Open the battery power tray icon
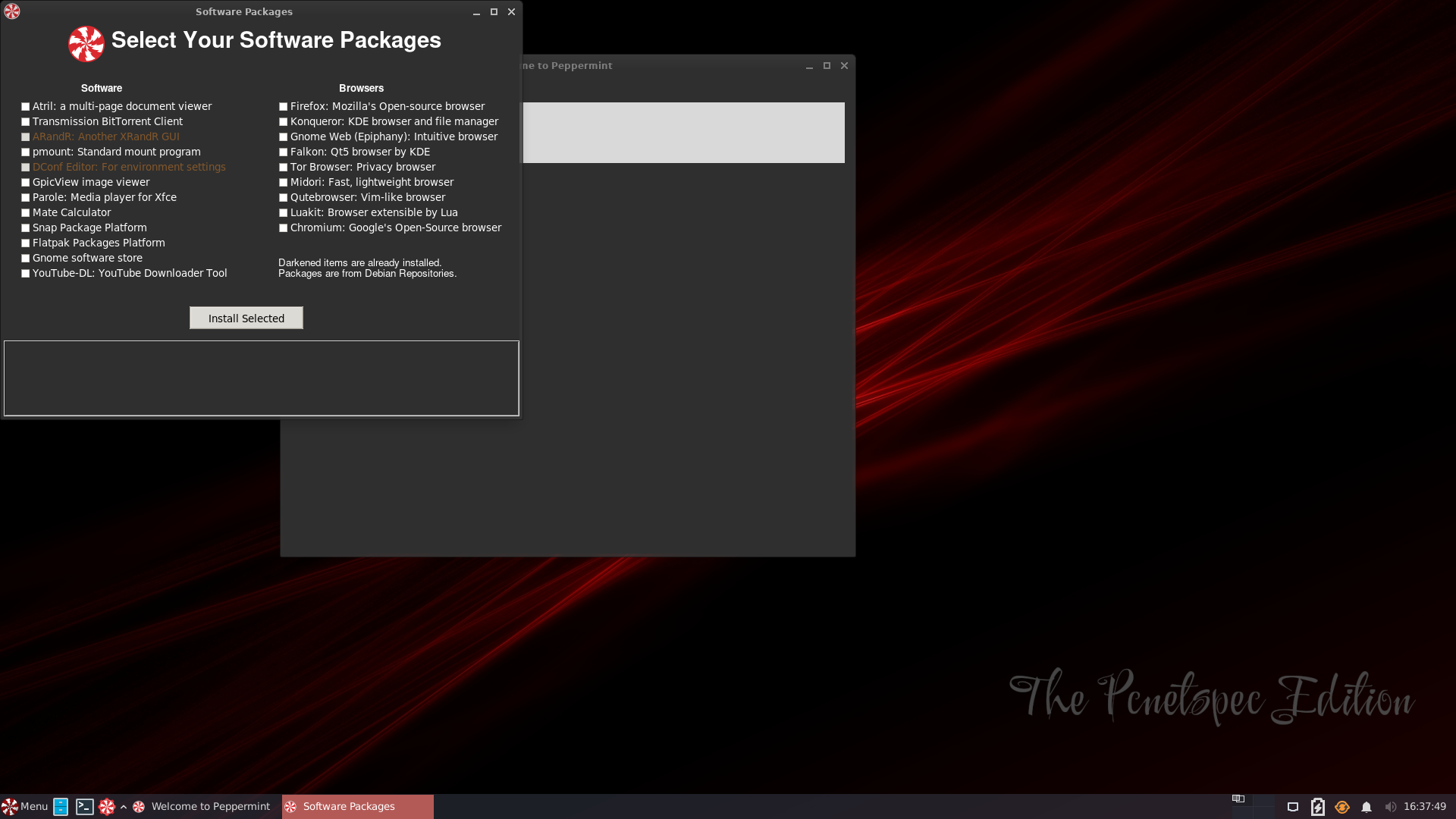The width and height of the screenshot is (1456, 819). click(x=1318, y=807)
